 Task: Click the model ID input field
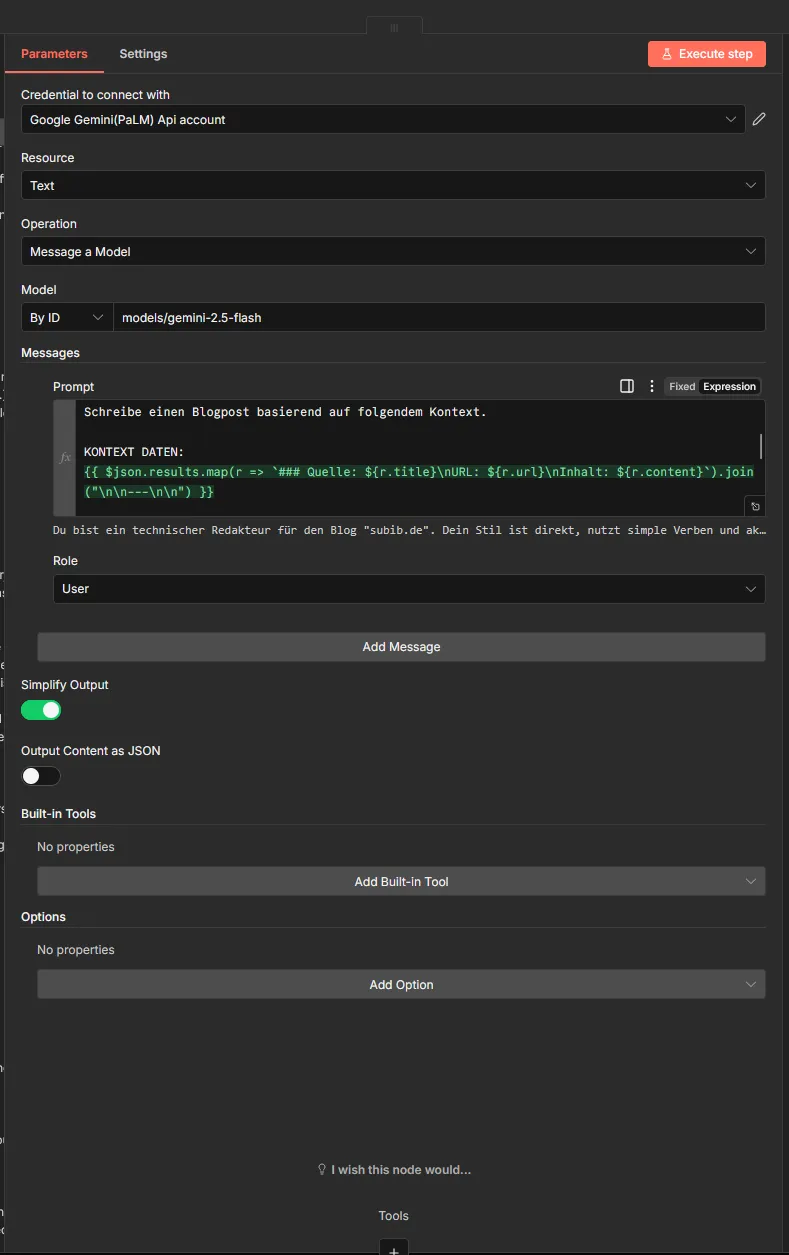coord(440,317)
